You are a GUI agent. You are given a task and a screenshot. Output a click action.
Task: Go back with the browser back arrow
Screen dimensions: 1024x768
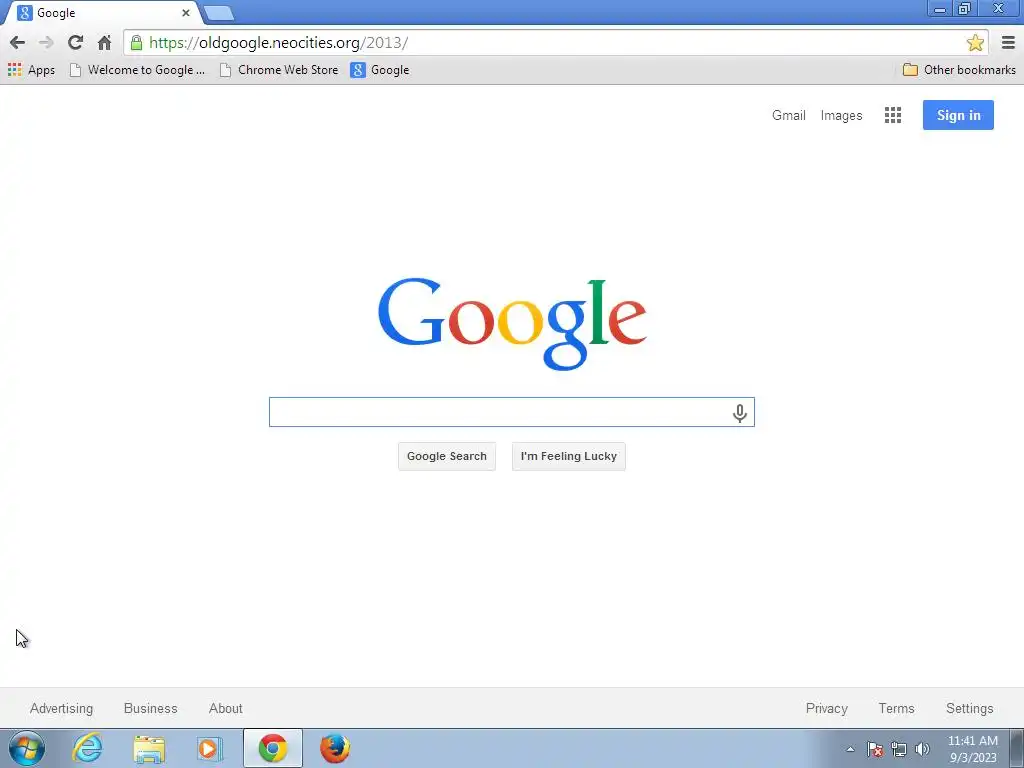tap(18, 43)
